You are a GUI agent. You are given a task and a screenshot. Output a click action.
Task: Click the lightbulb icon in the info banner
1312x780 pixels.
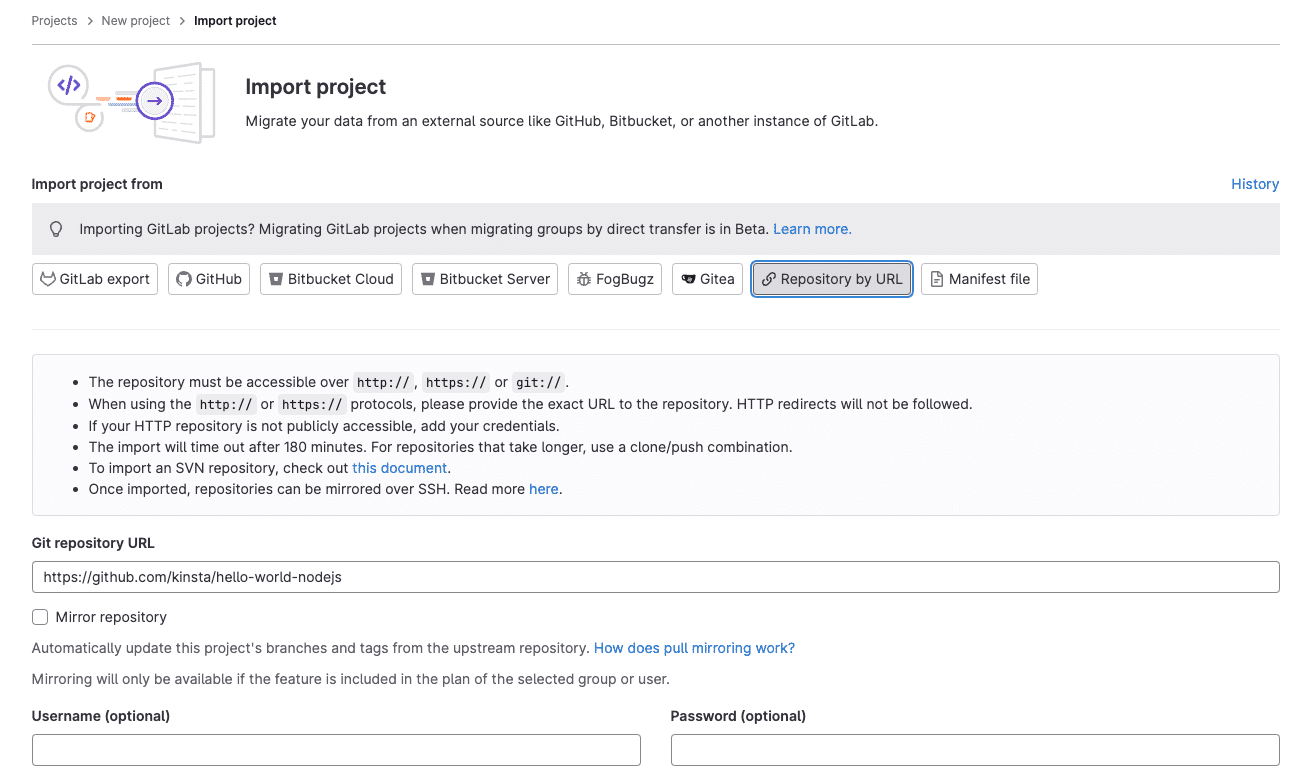coord(56,229)
